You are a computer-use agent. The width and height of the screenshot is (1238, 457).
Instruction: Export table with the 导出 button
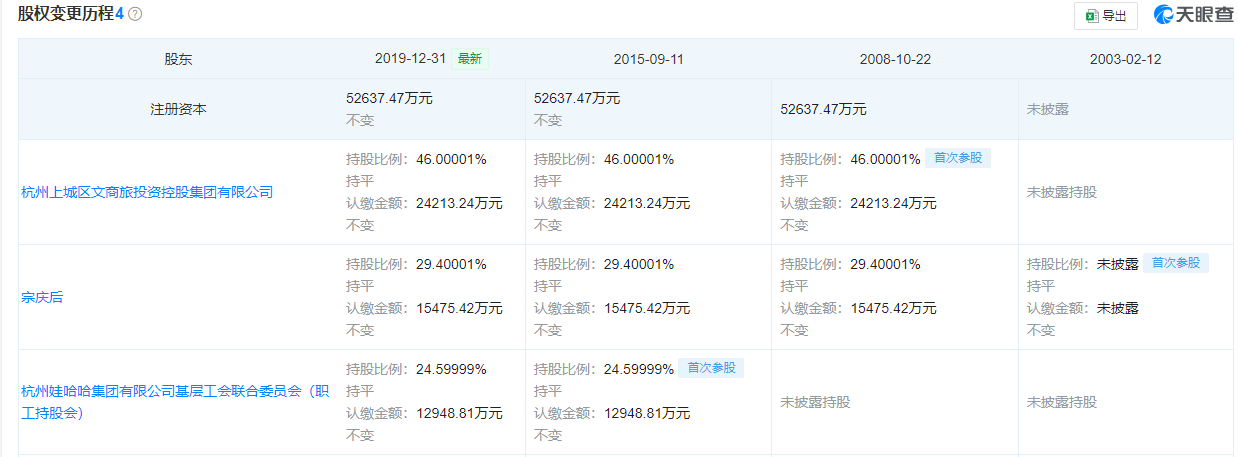(x=1106, y=16)
